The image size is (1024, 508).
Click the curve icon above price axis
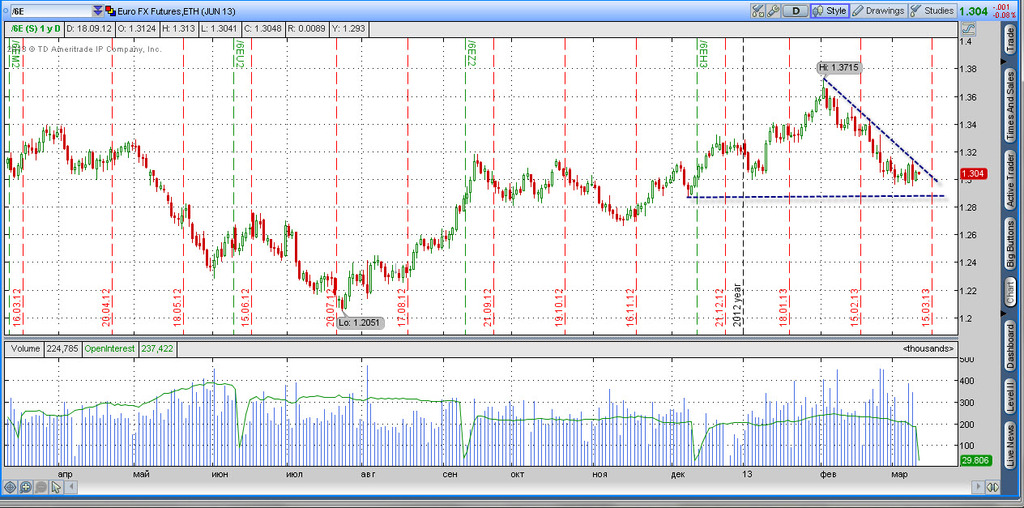click(x=968, y=29)
